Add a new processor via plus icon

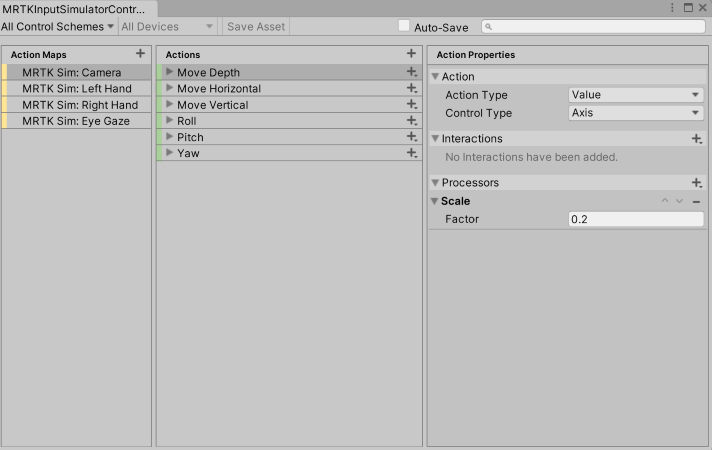[697, 183]
